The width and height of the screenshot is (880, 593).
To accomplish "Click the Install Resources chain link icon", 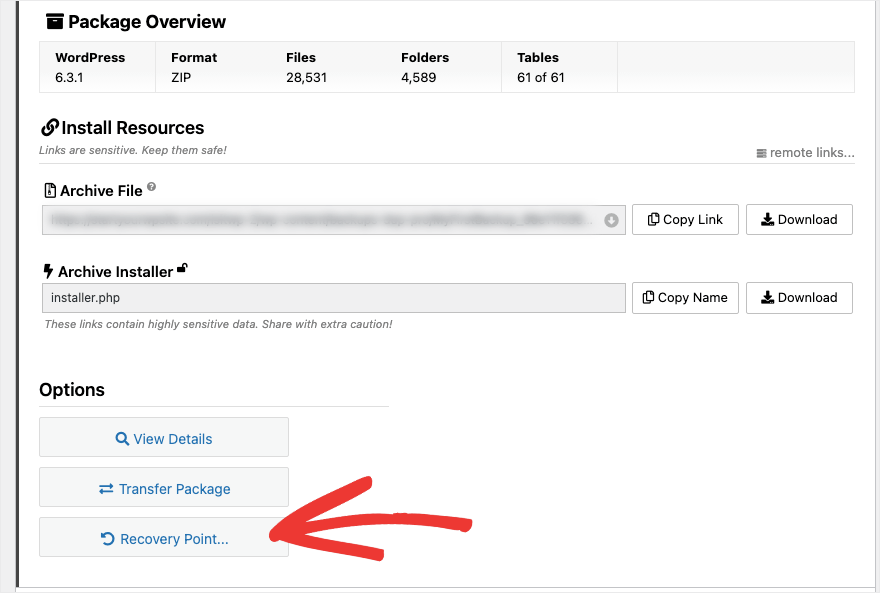I will (49, 127).
